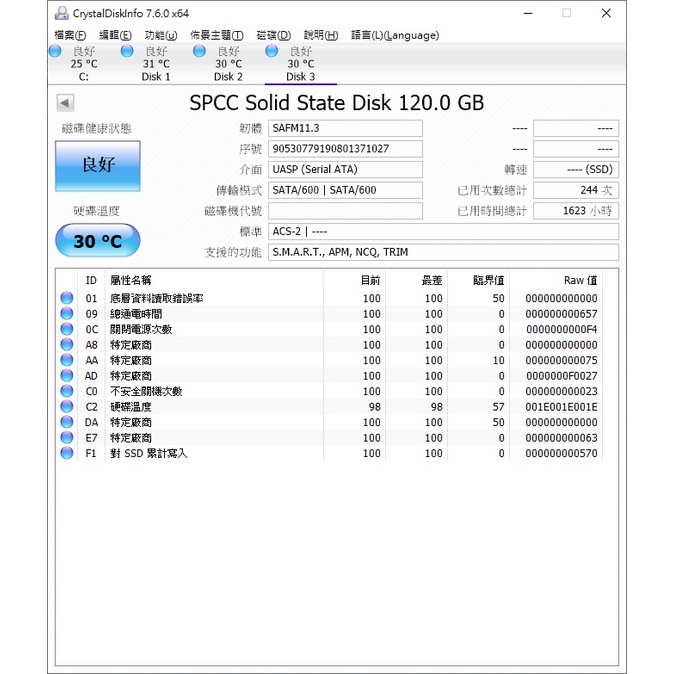Click the blue status orb for Disk 1
This screenshot has height=674, width=674.
tap(127, 51)
